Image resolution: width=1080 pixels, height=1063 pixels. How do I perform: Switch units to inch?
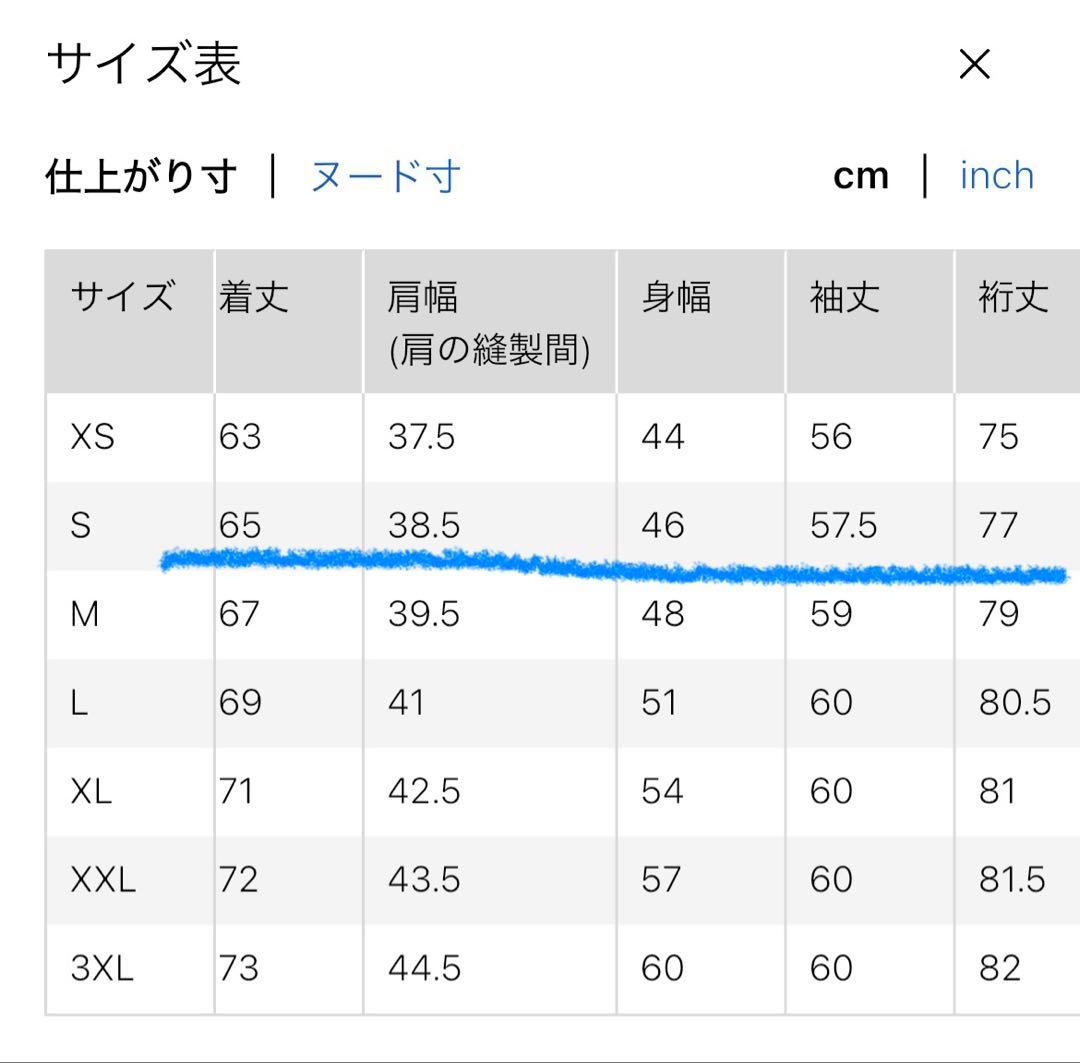click(x=997, y=176)
